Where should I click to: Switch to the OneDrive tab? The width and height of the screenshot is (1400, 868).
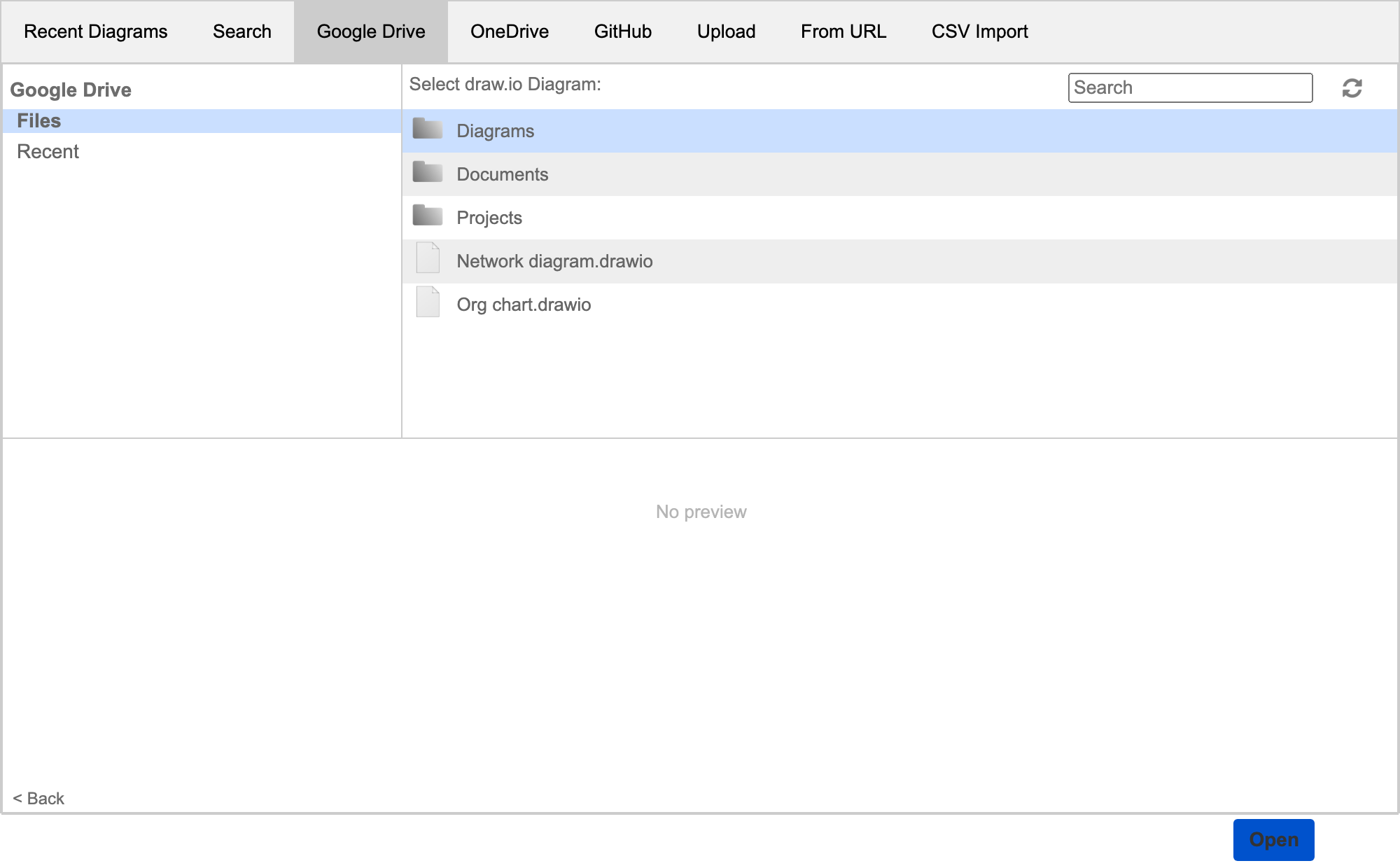click(510, 31)
